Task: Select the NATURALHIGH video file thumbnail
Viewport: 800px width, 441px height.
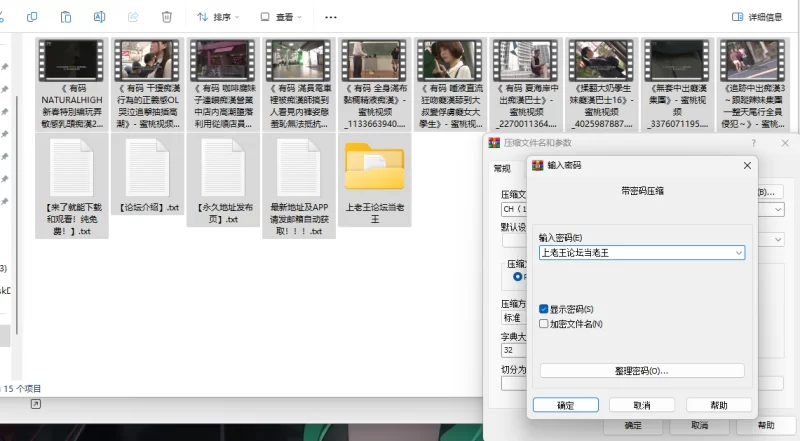Action: (71, 60)
